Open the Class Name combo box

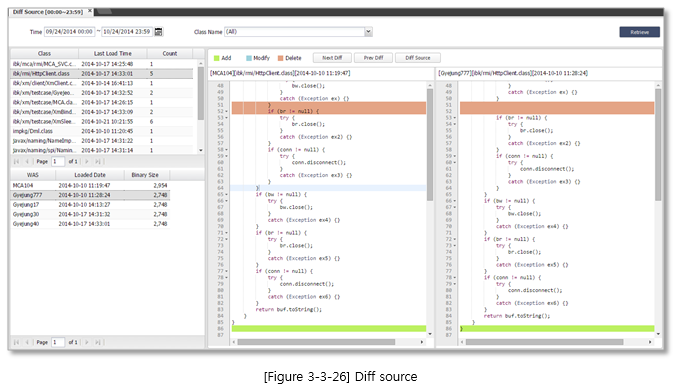(298, 32)
